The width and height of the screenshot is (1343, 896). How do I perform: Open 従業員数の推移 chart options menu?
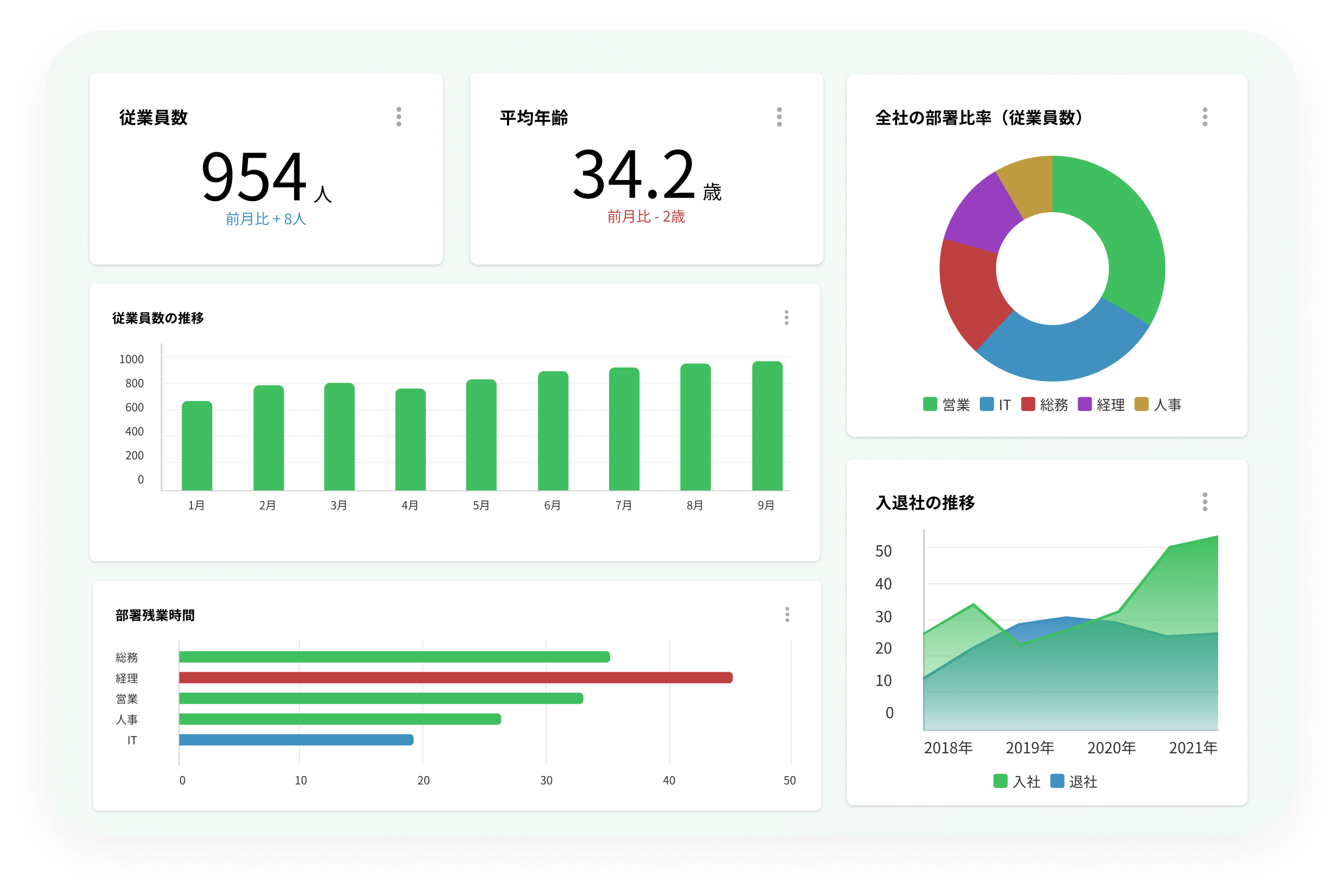[786, 318]
